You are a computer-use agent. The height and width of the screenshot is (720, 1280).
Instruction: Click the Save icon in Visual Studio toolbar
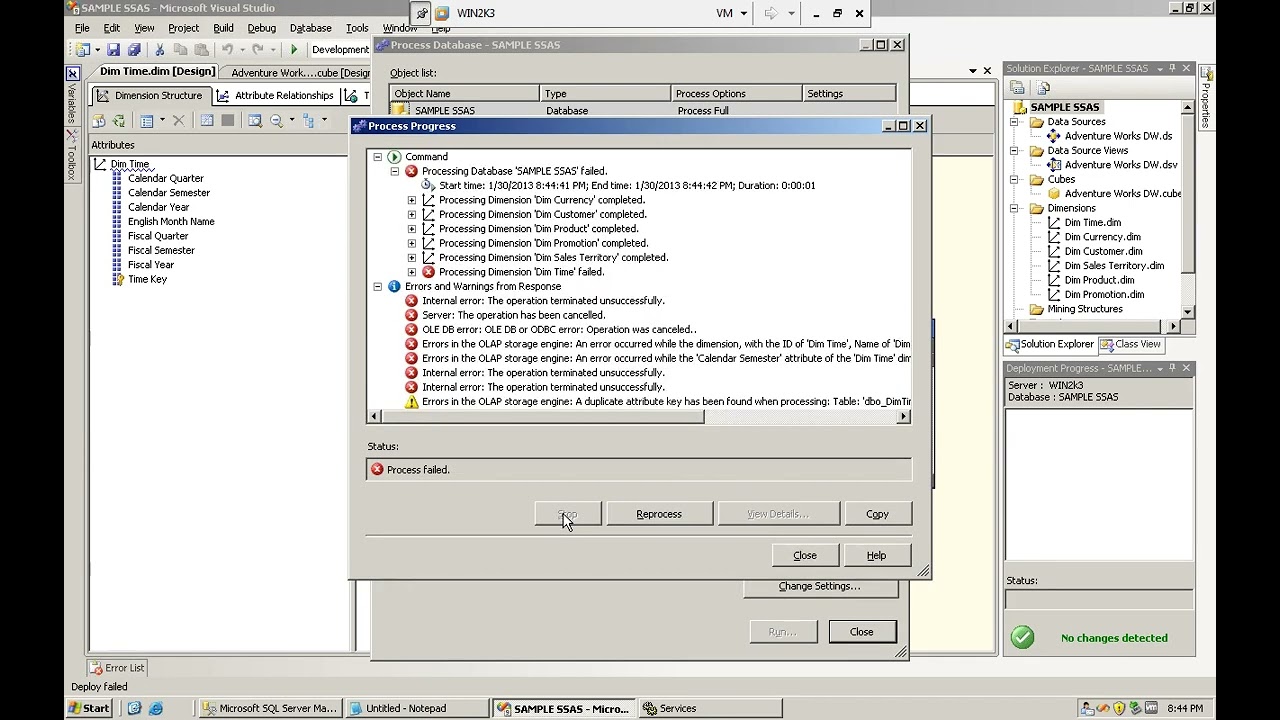(x=113, y=50)
